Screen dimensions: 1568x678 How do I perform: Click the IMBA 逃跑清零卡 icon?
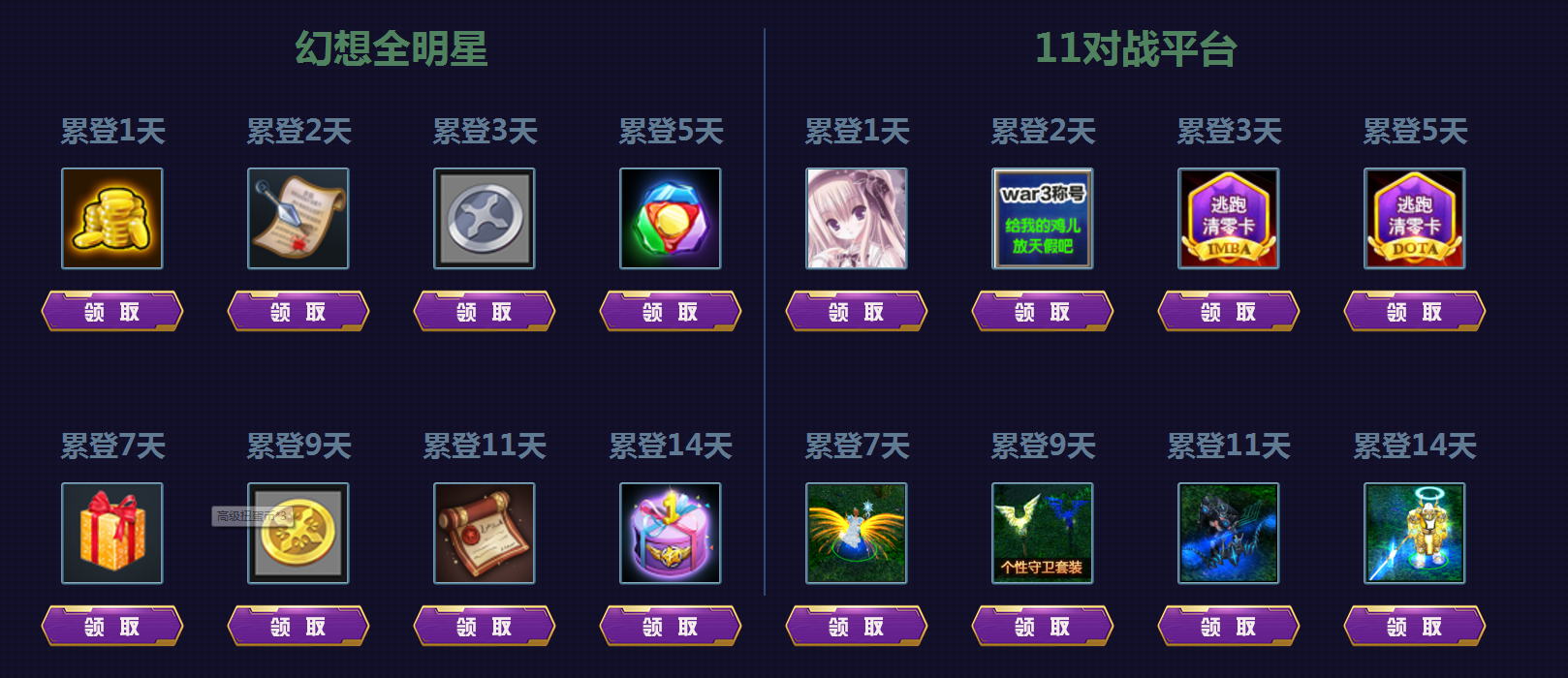(x=1229, y=218)
